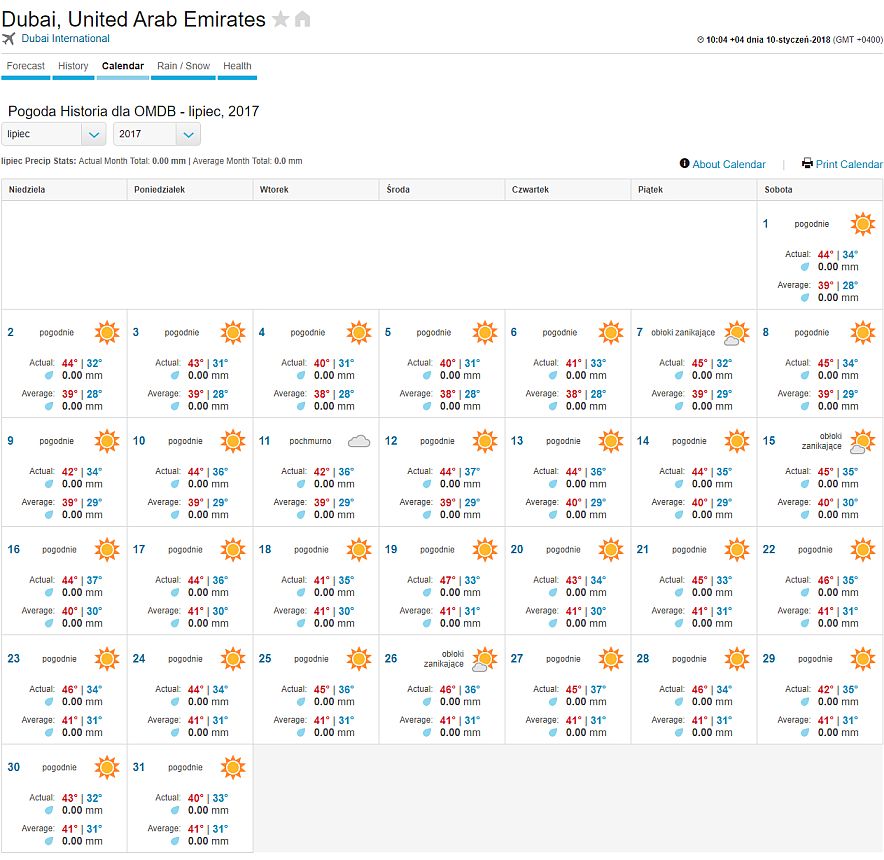This screenshot has width=884, height=860.
Task: Click the Dubai, United Arab Emirates title
Action: [x=134, y=19]
